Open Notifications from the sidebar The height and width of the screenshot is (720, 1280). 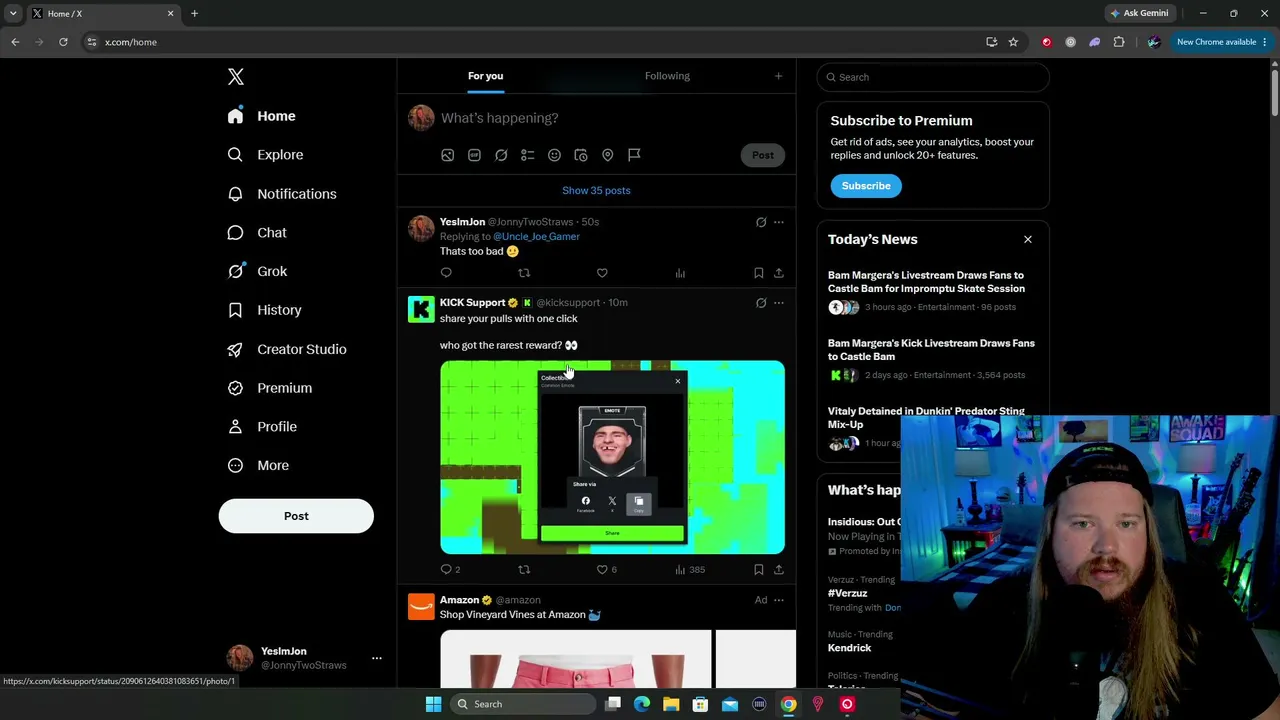(x=282, y=194)
